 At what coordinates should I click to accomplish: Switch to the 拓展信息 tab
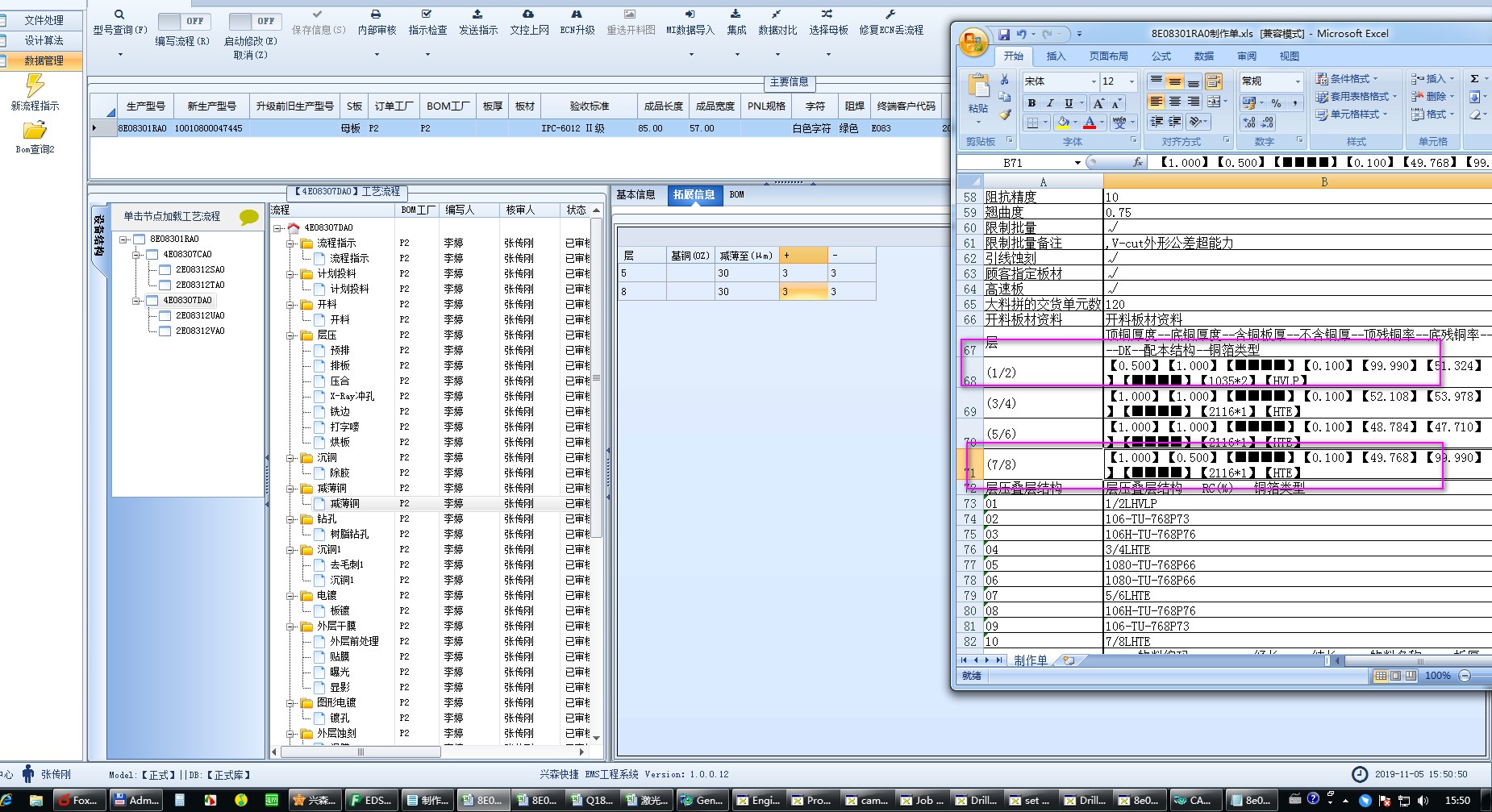(x=694, y=194)
